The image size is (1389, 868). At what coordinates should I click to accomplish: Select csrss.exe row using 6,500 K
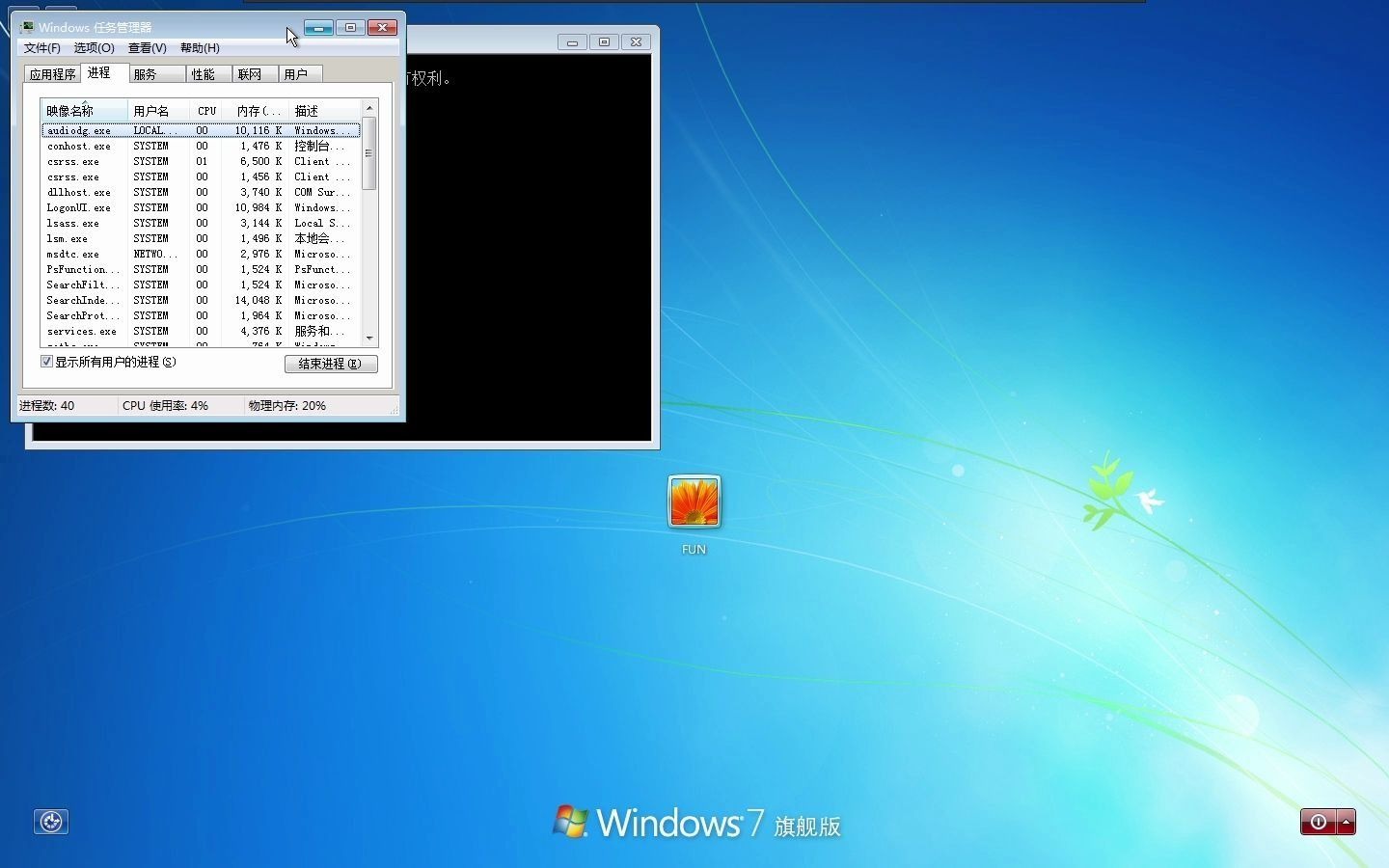point(201,161)
